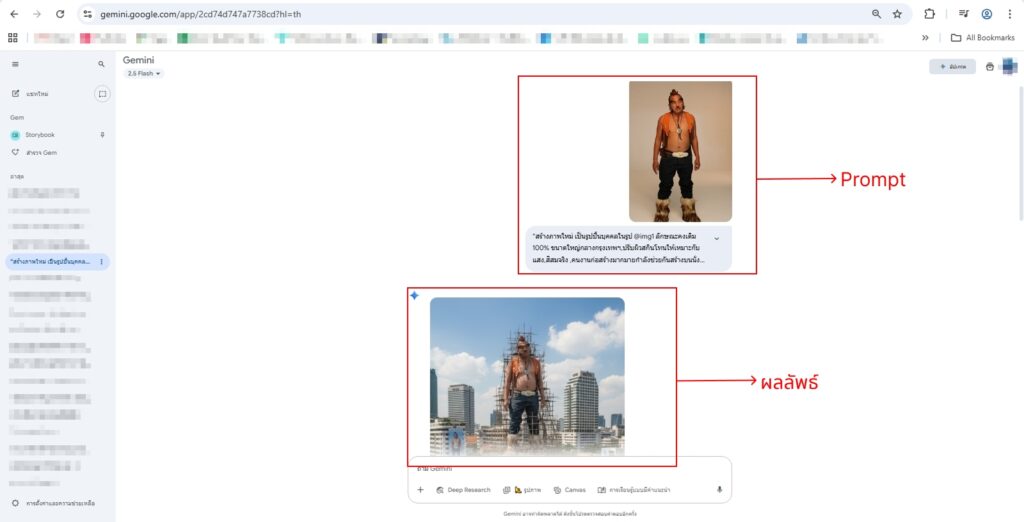This screenshot has height=522, width=1024.
Task: Toggle the image generation tool chip
Action: tap(522, 490)
